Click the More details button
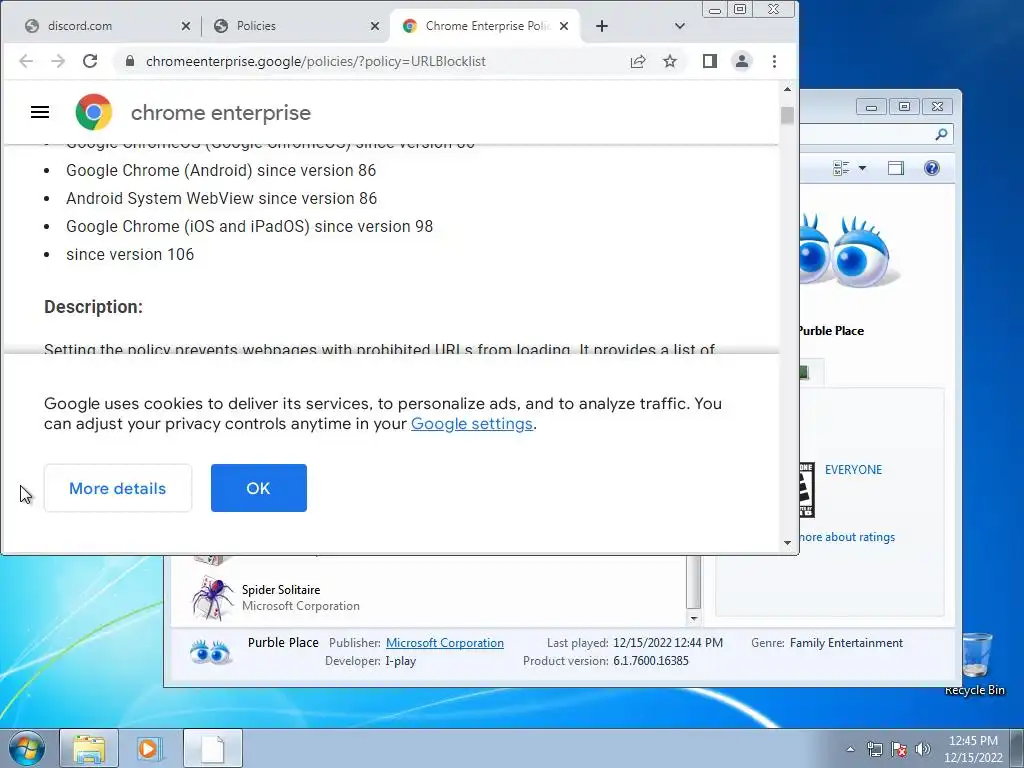Screen dimensions: 1024x768 click(x=118, y=488)
